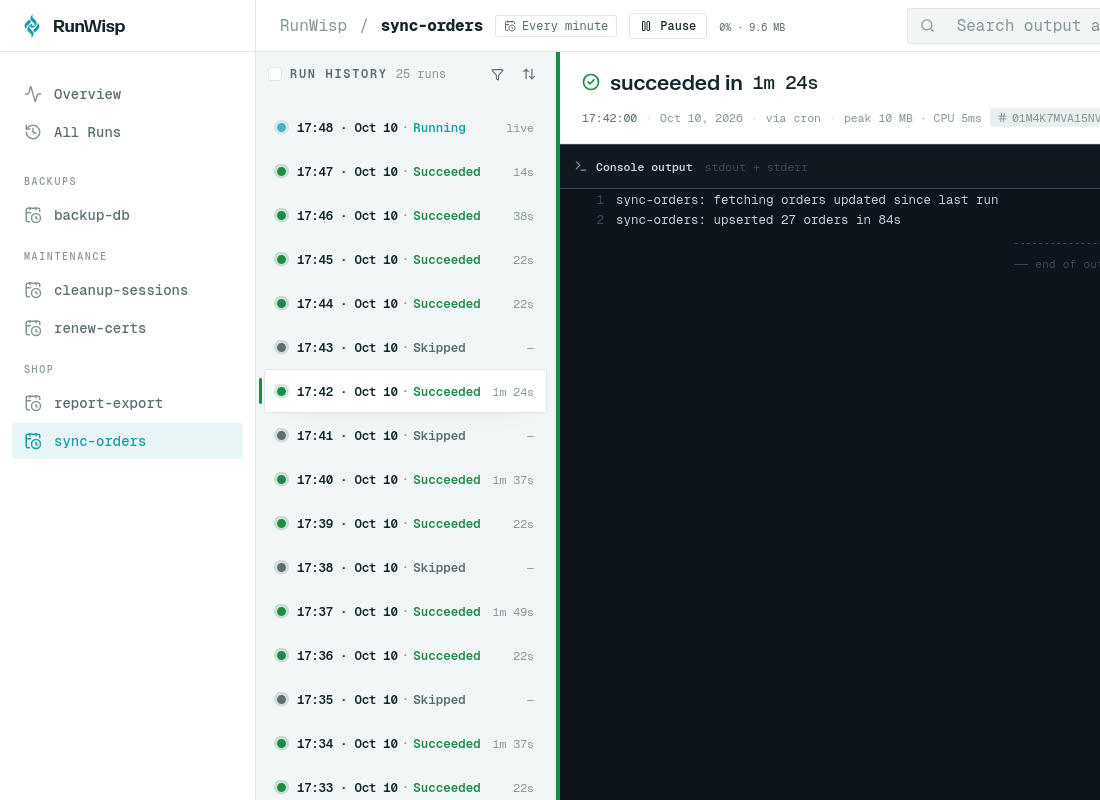Click the sync-orders calendar-clock icon in sidebar

tap(33, 441)
